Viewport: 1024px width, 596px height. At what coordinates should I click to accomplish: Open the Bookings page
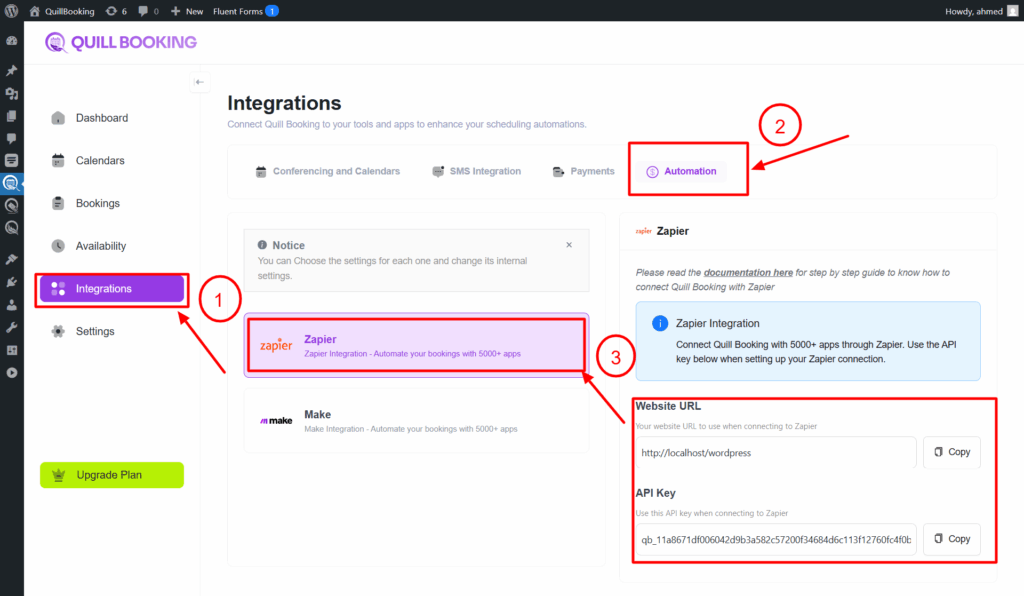[97, 204]
